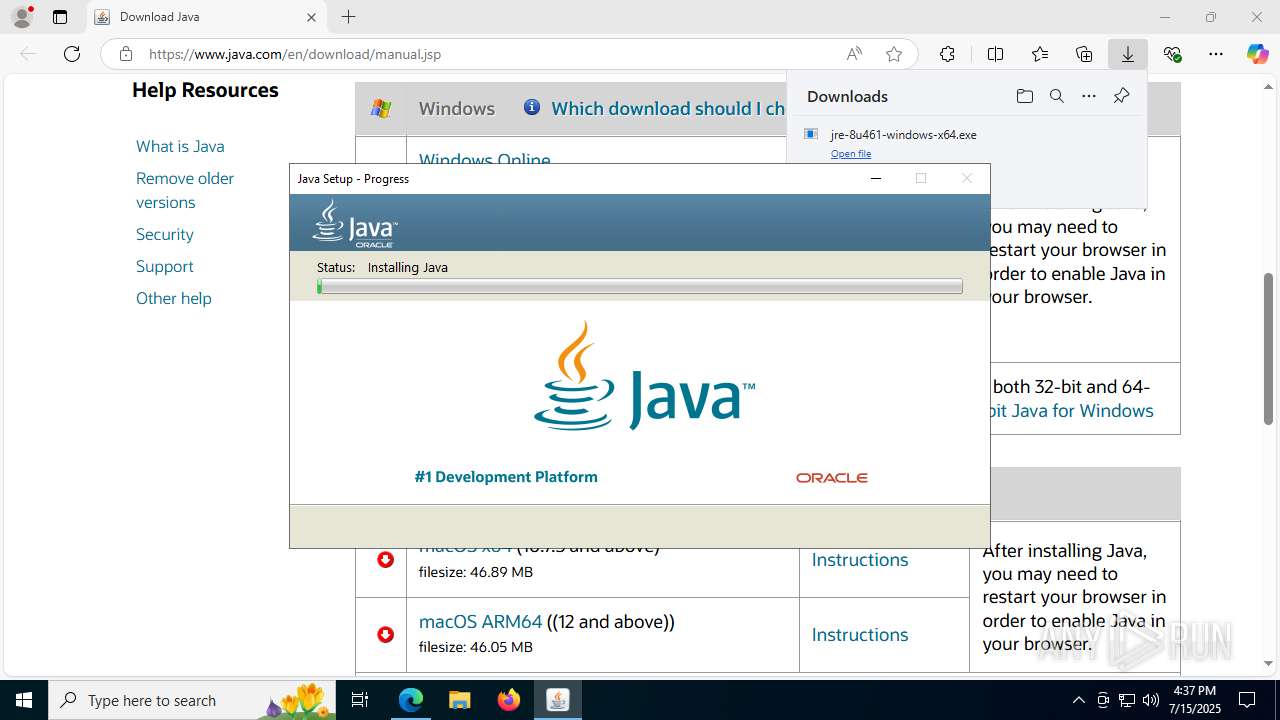View site information lock icon
This screenshot has height=720, width=1280.
[x=125, y=54]
